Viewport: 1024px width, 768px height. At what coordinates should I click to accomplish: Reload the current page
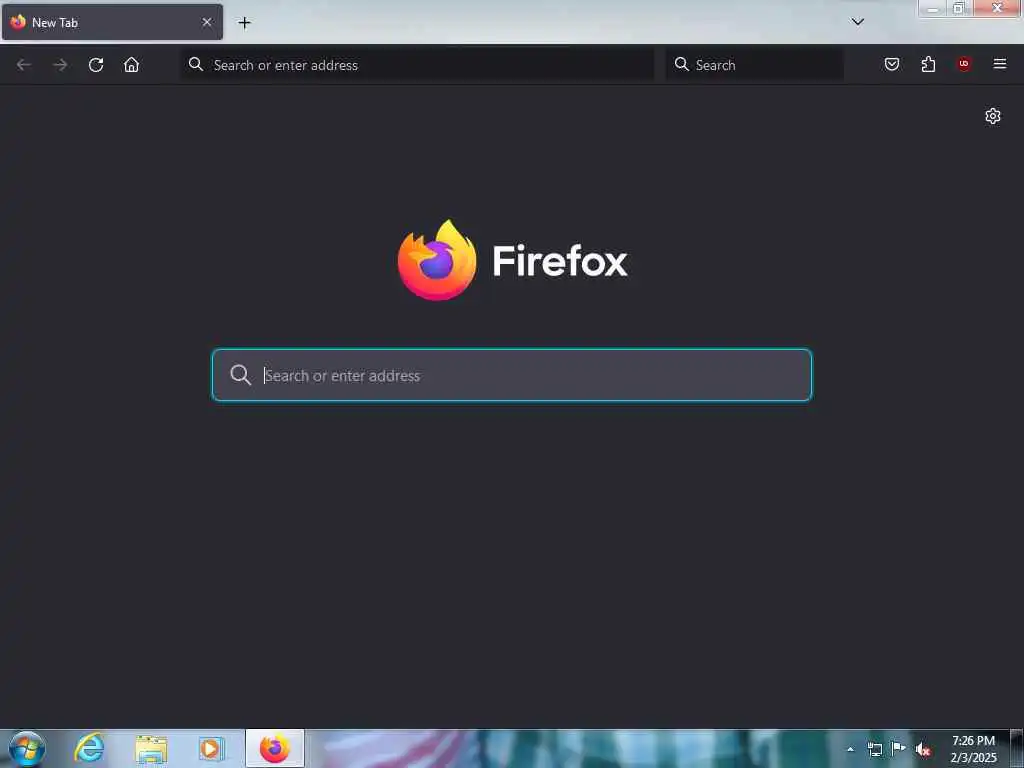tap(96, 65)
